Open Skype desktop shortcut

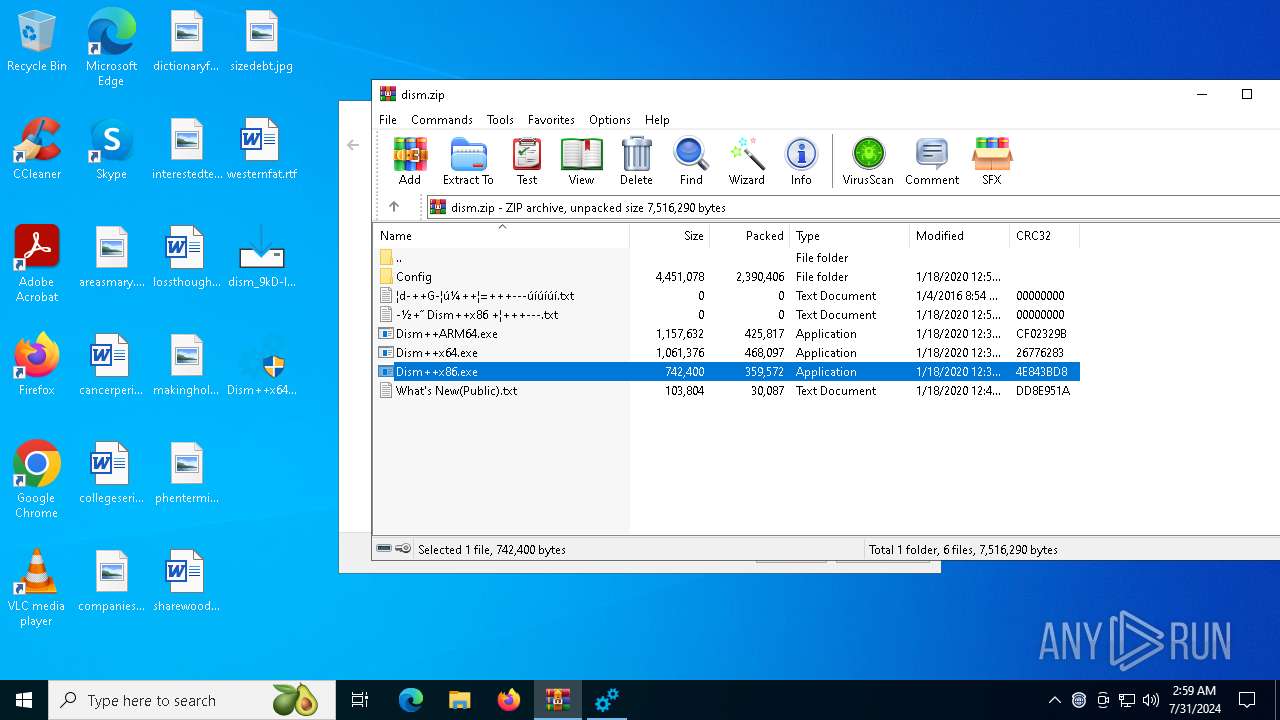[x=111, y=149]
